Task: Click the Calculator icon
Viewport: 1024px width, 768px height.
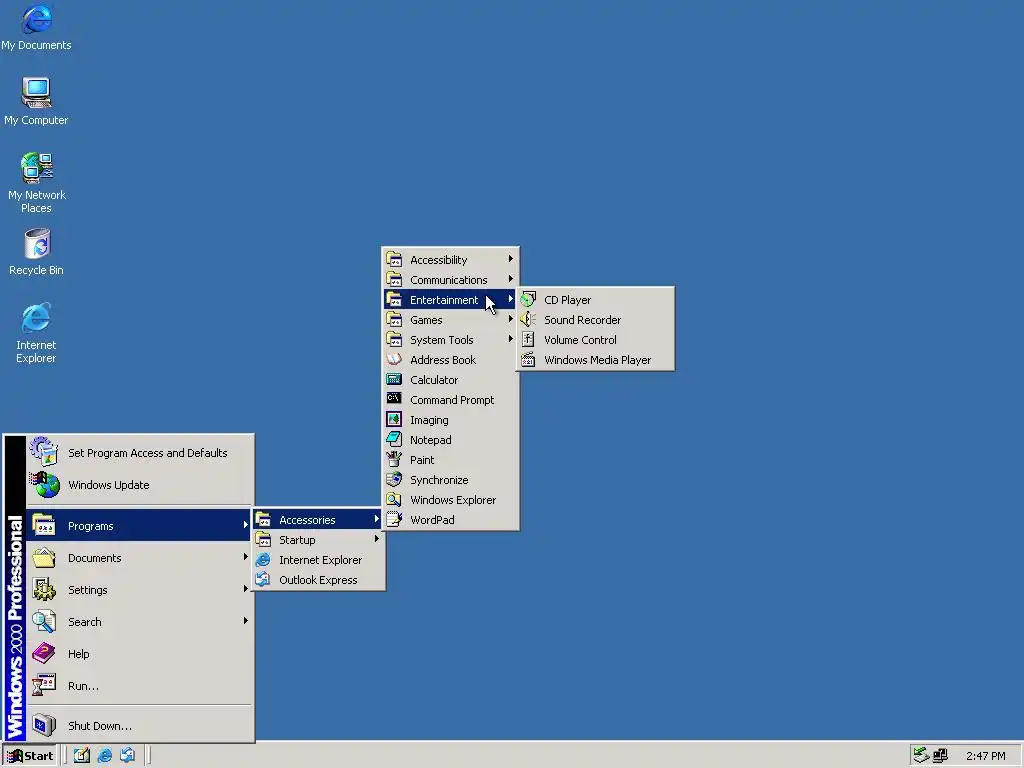Action: (x=394, y=379)
